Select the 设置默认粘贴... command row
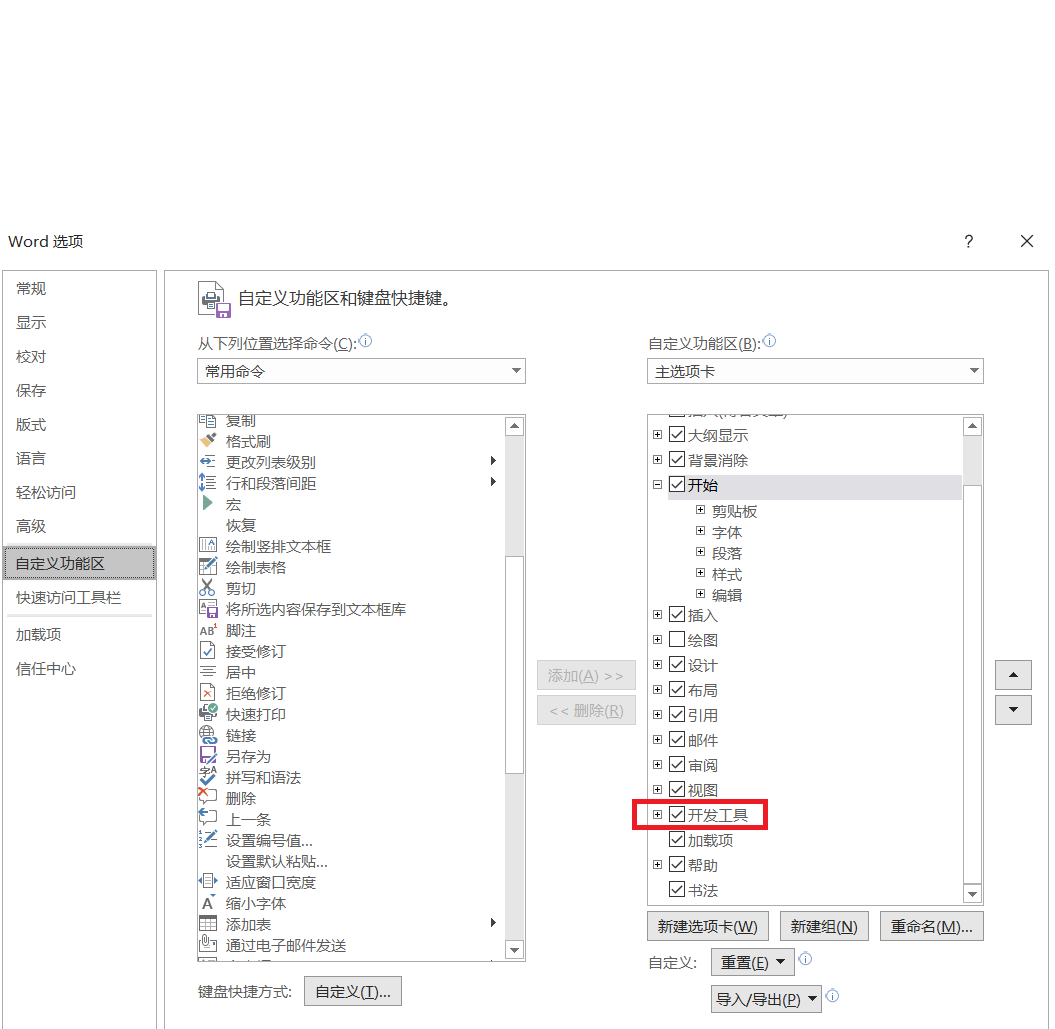Screen dimensions: 1055x1029 point(351,861)
